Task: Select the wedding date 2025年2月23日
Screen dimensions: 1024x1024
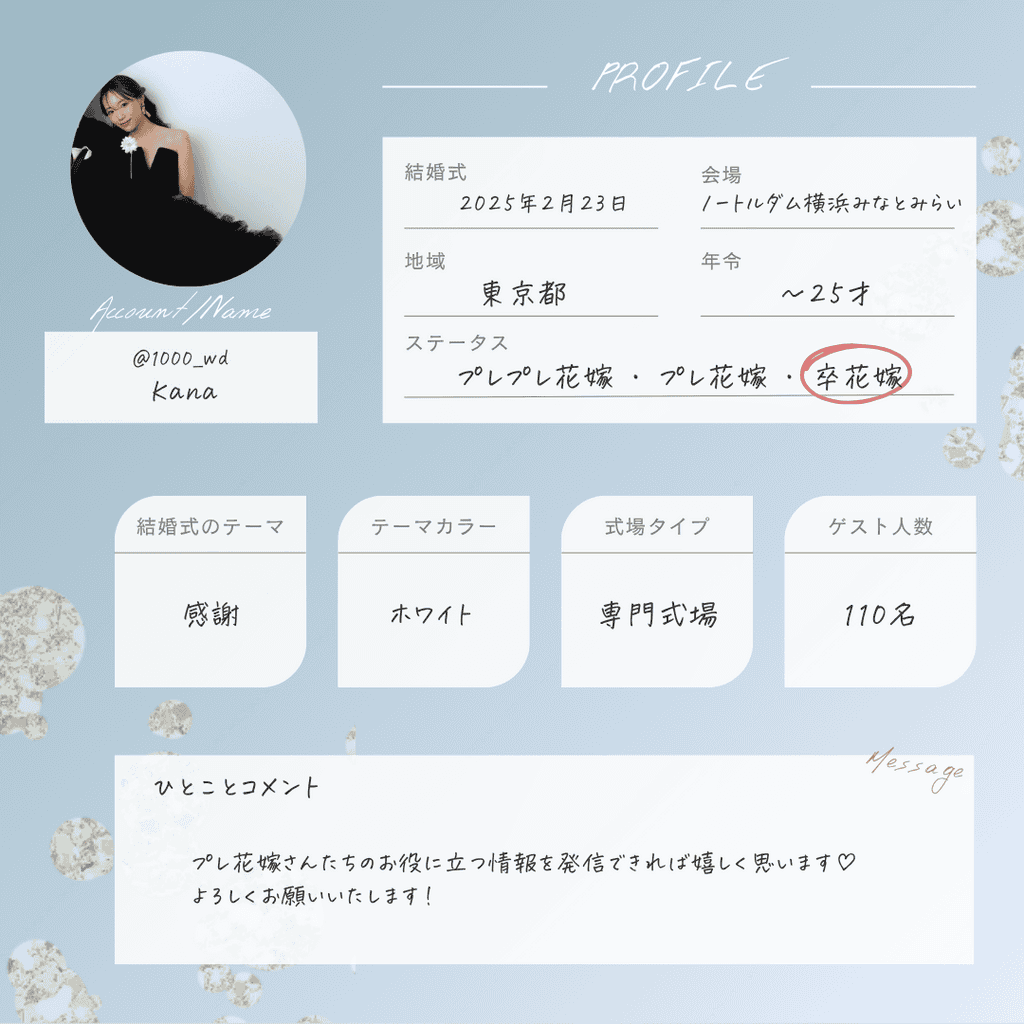Action: (543, 203)
